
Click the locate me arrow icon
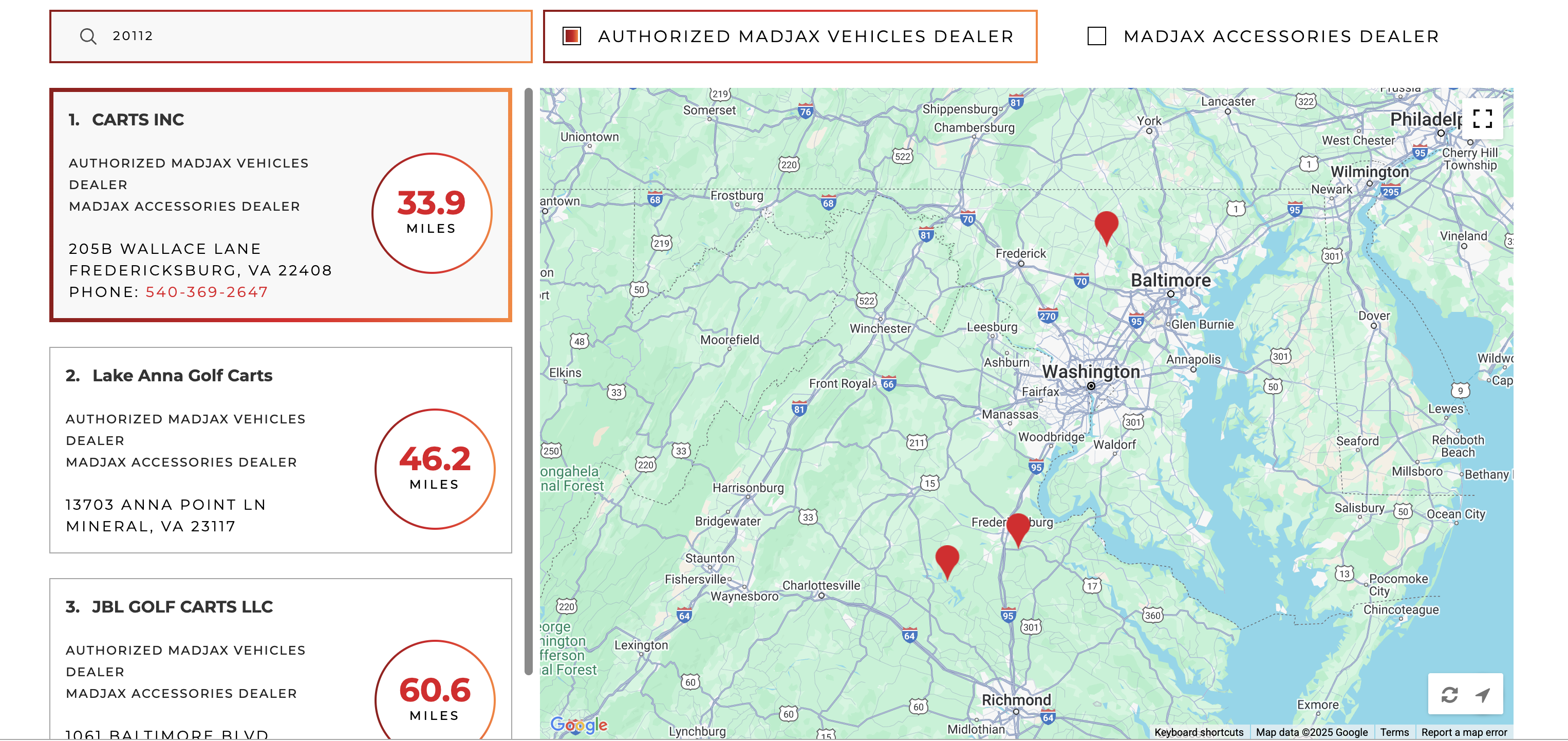click(1483, 695)
